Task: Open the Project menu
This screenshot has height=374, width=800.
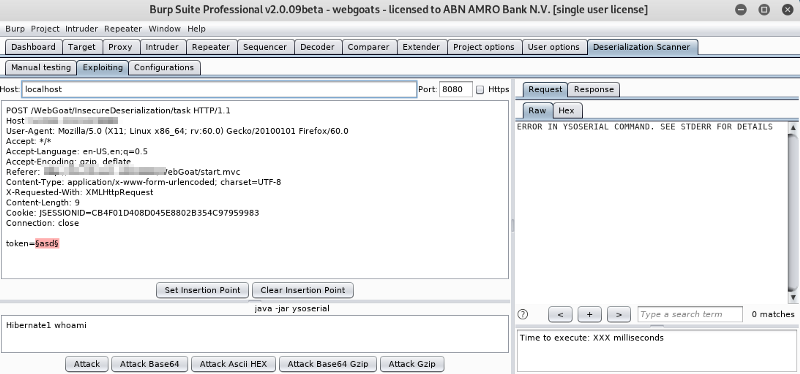Action: pyautogui.click(x=45, y=29)
